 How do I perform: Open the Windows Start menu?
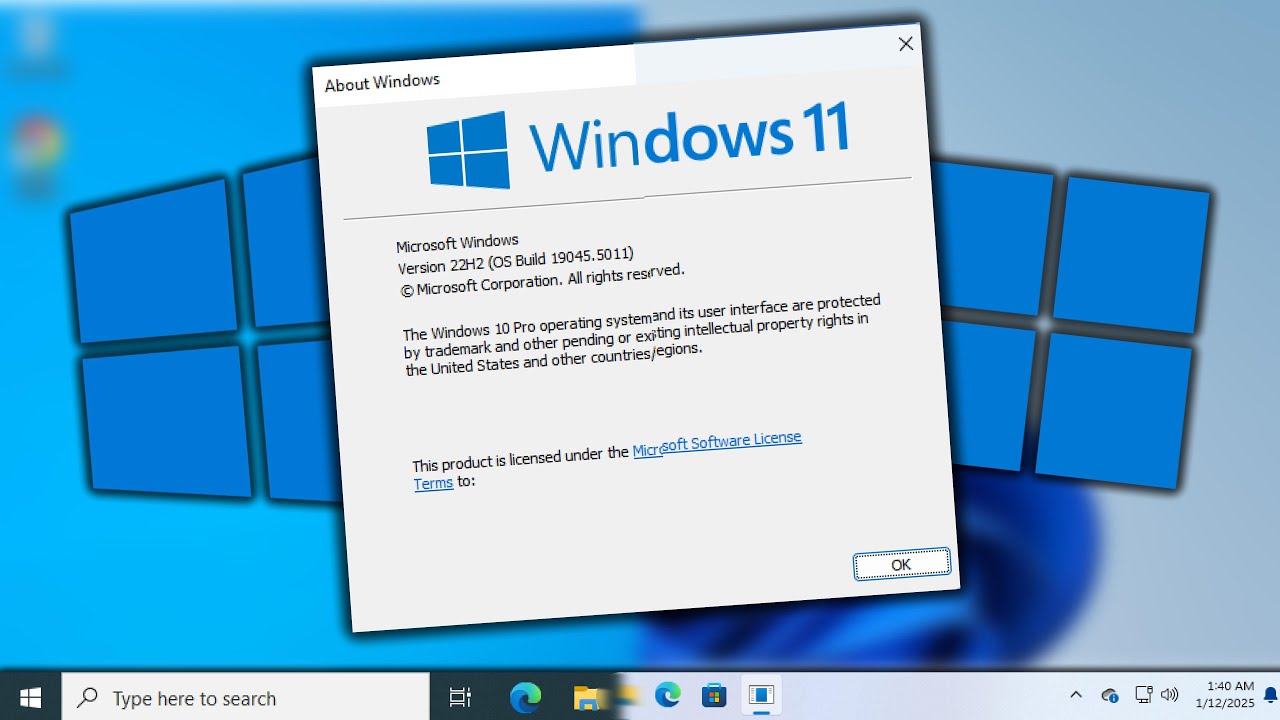(x=30, y=697)
